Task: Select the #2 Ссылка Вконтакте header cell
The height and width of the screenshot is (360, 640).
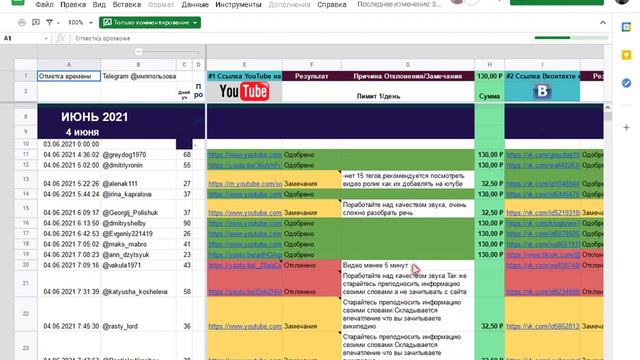Action: (542, 76)
